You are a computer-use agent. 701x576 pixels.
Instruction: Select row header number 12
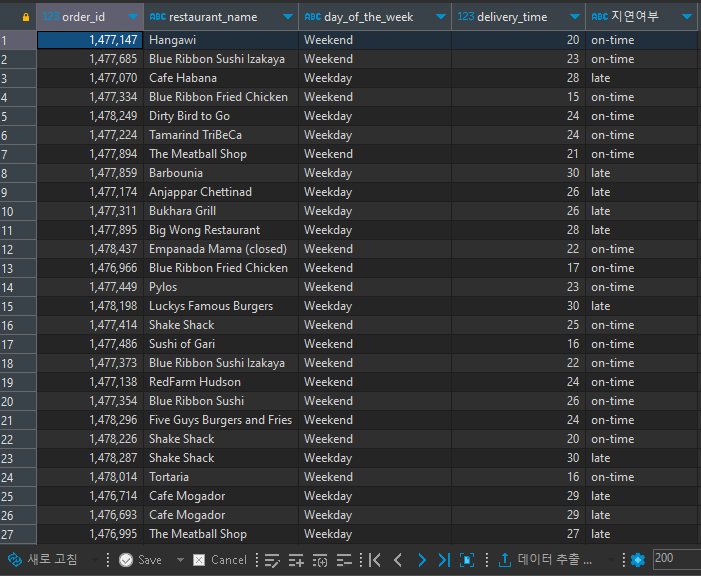[x=18, y=249]
